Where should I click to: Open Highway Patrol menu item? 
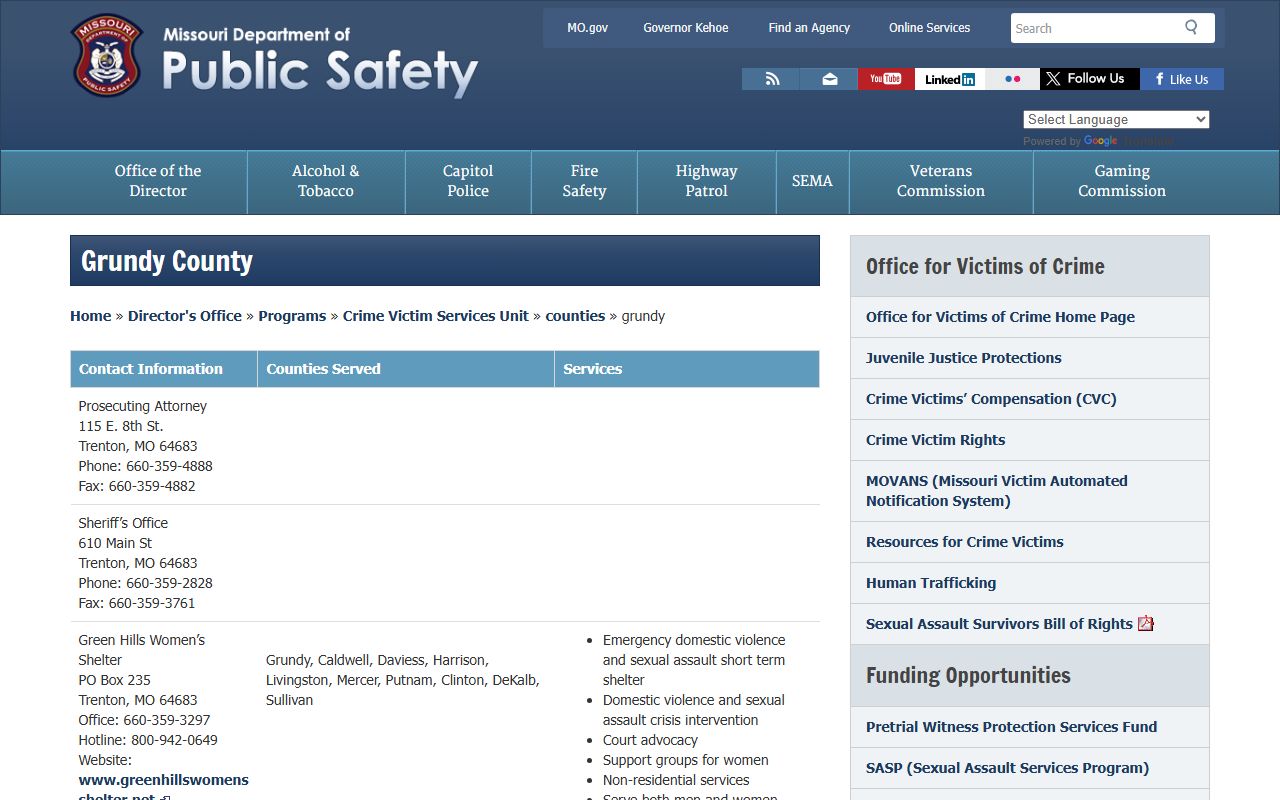[706, 181]
